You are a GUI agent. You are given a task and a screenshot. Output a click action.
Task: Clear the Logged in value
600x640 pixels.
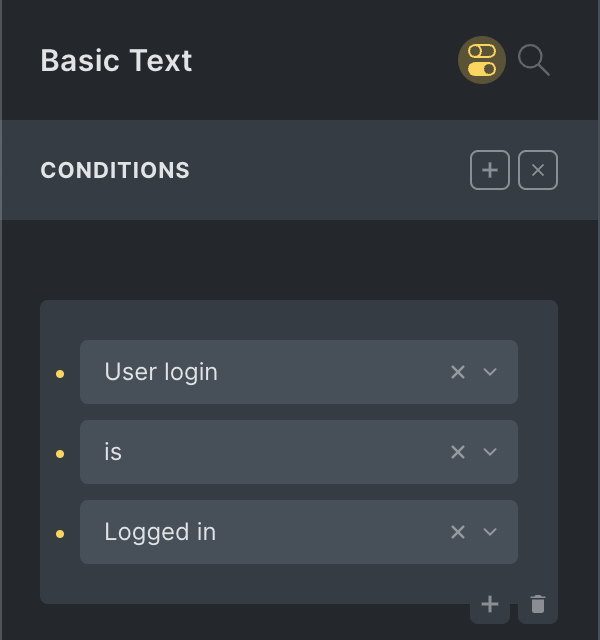coord(458,532)
